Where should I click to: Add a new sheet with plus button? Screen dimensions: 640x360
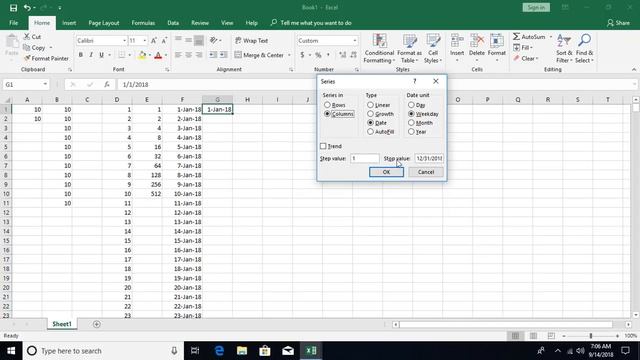pyautogui.click(x=97, y=324)
